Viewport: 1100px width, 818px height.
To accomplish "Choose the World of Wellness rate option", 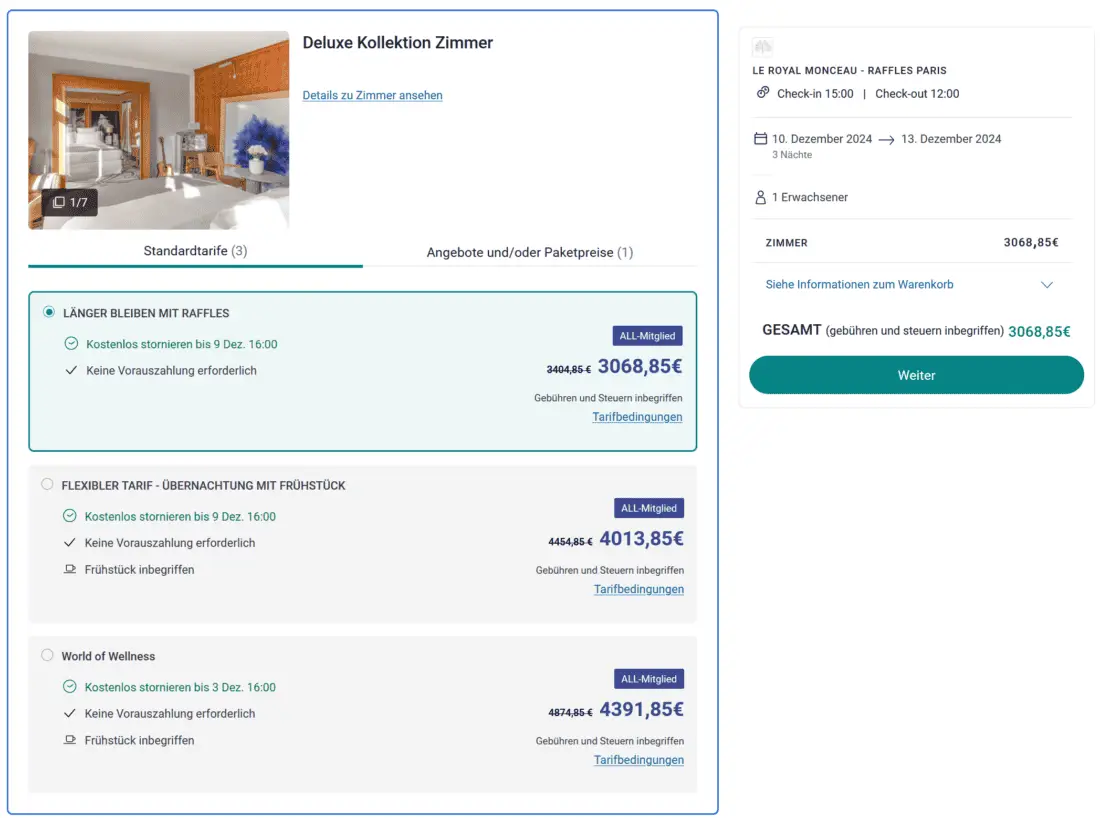I will coord(47,656).
